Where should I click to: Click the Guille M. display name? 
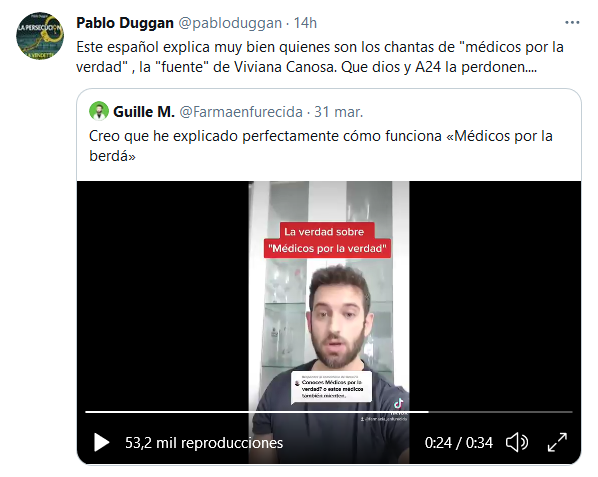point(144,112)
